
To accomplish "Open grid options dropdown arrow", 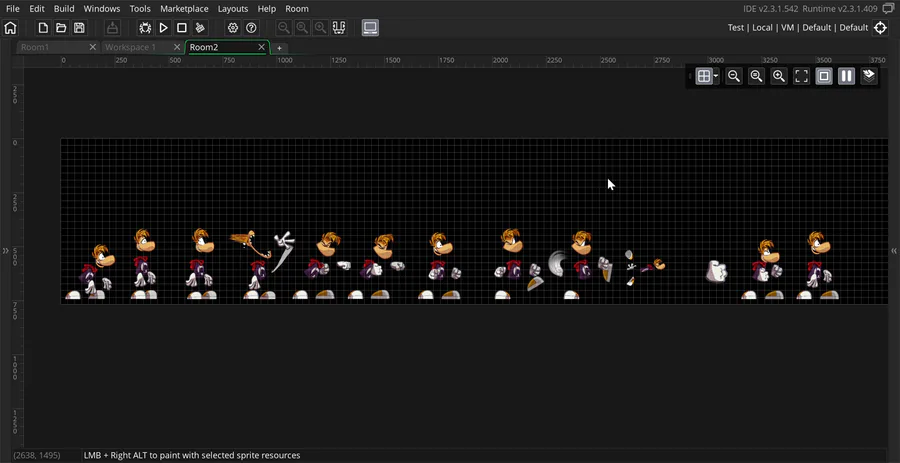I will pyautogui.click(x=716, y=76).
